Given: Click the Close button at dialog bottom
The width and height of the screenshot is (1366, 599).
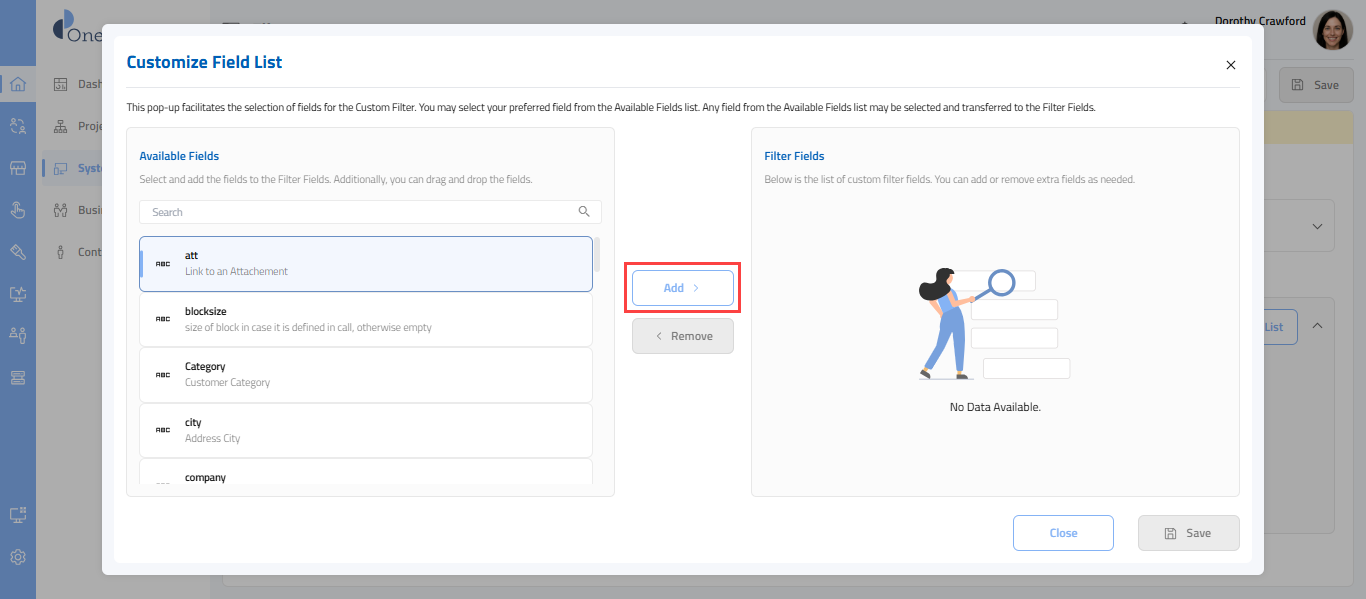Looking at the screenshot, I should click(1063, 533).
